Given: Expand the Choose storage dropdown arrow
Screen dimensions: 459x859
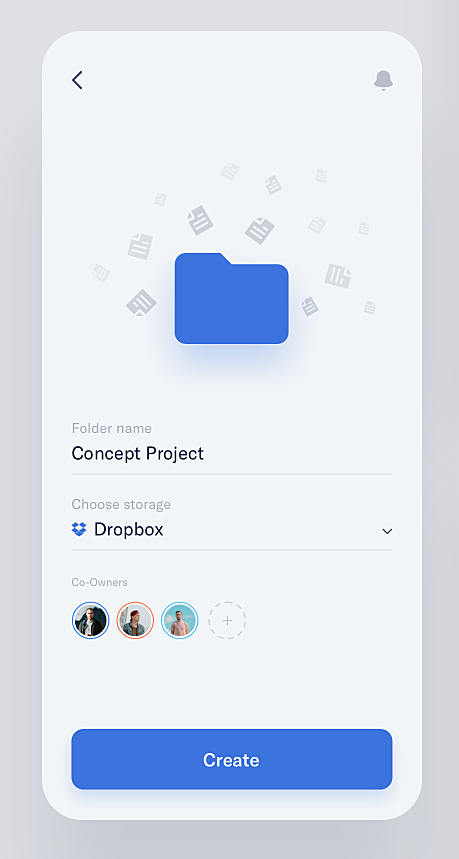Looking at the screenshot, I should pos(387,531).
